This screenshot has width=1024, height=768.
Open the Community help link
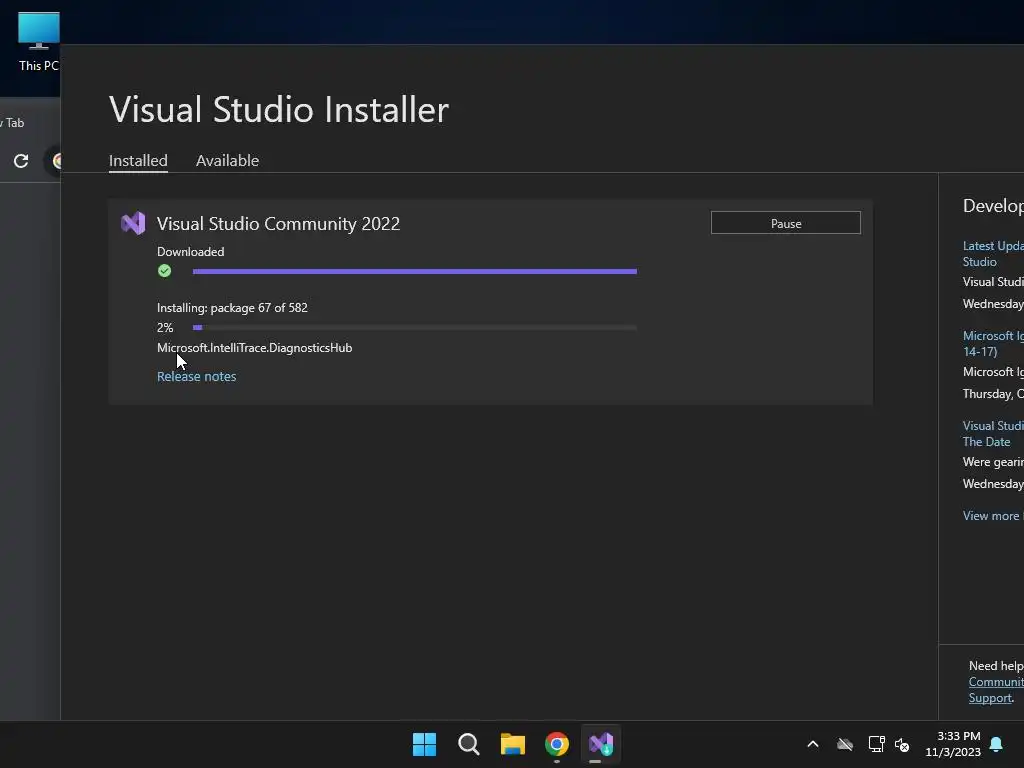coord(996,682)
